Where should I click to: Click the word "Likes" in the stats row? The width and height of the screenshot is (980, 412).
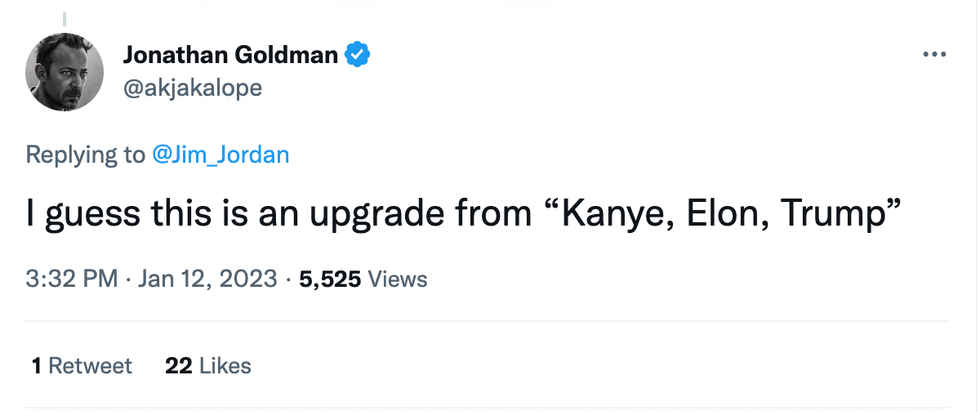(x=225, y=366)
